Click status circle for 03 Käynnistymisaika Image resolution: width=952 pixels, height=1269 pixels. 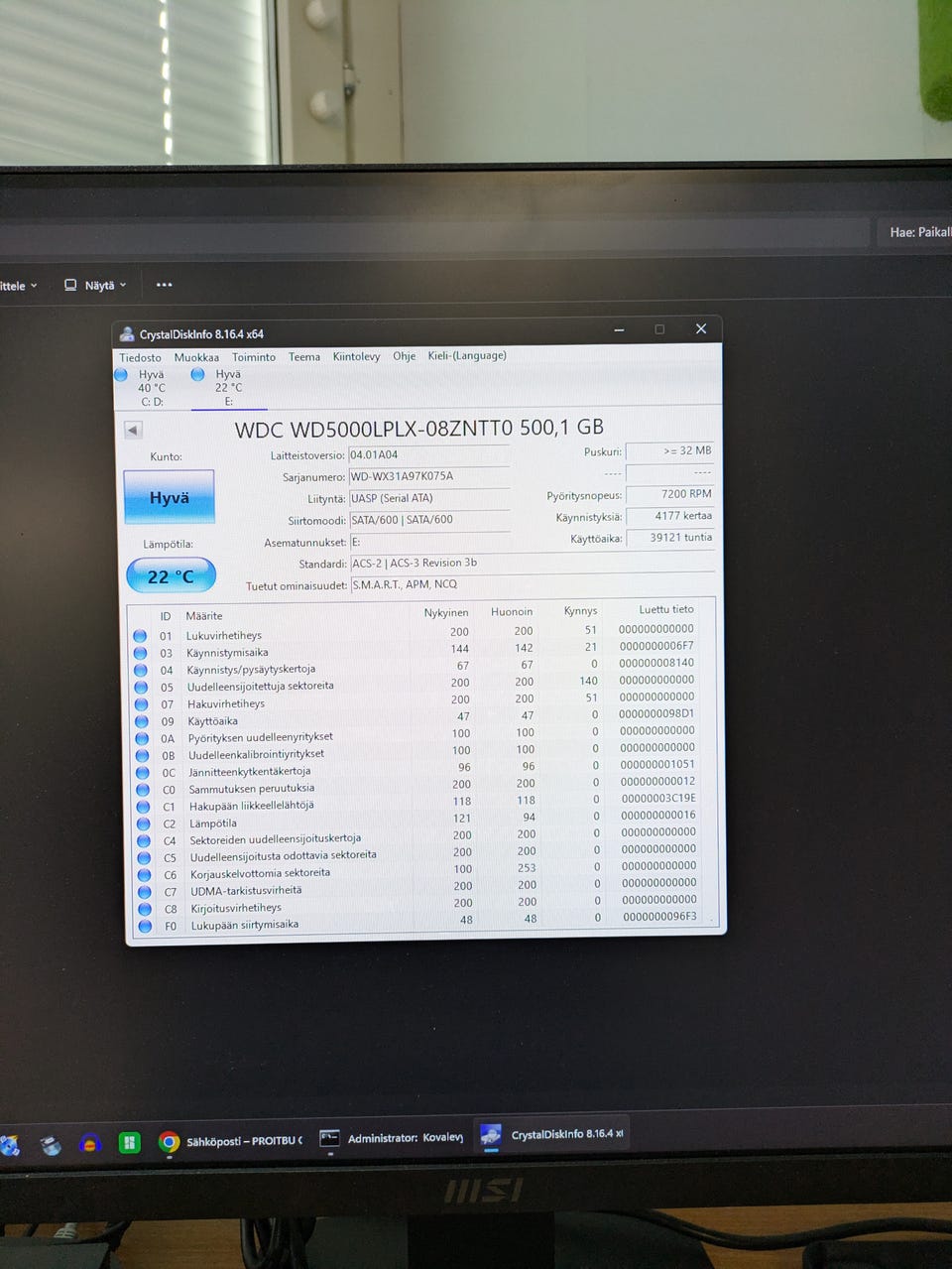tap(140, 653)
